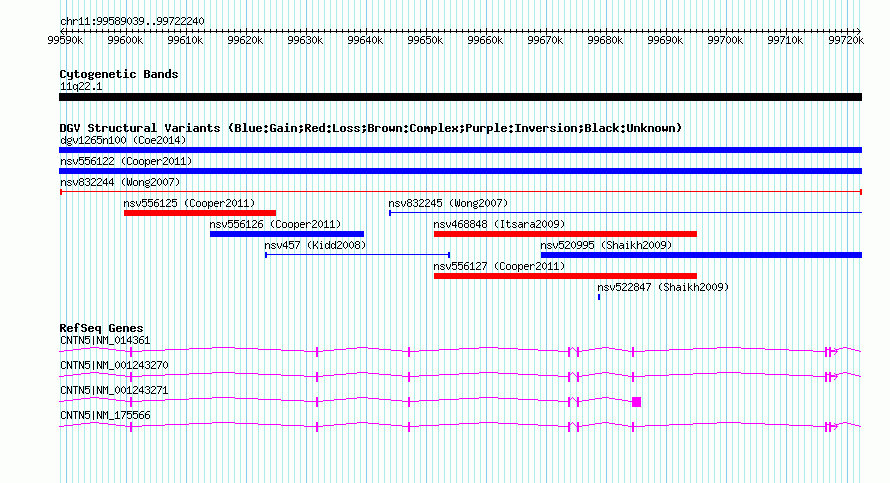
Task: Select the dgv1265n100 (Coe2014) blue variant bar
Action: tap(460, 150)
